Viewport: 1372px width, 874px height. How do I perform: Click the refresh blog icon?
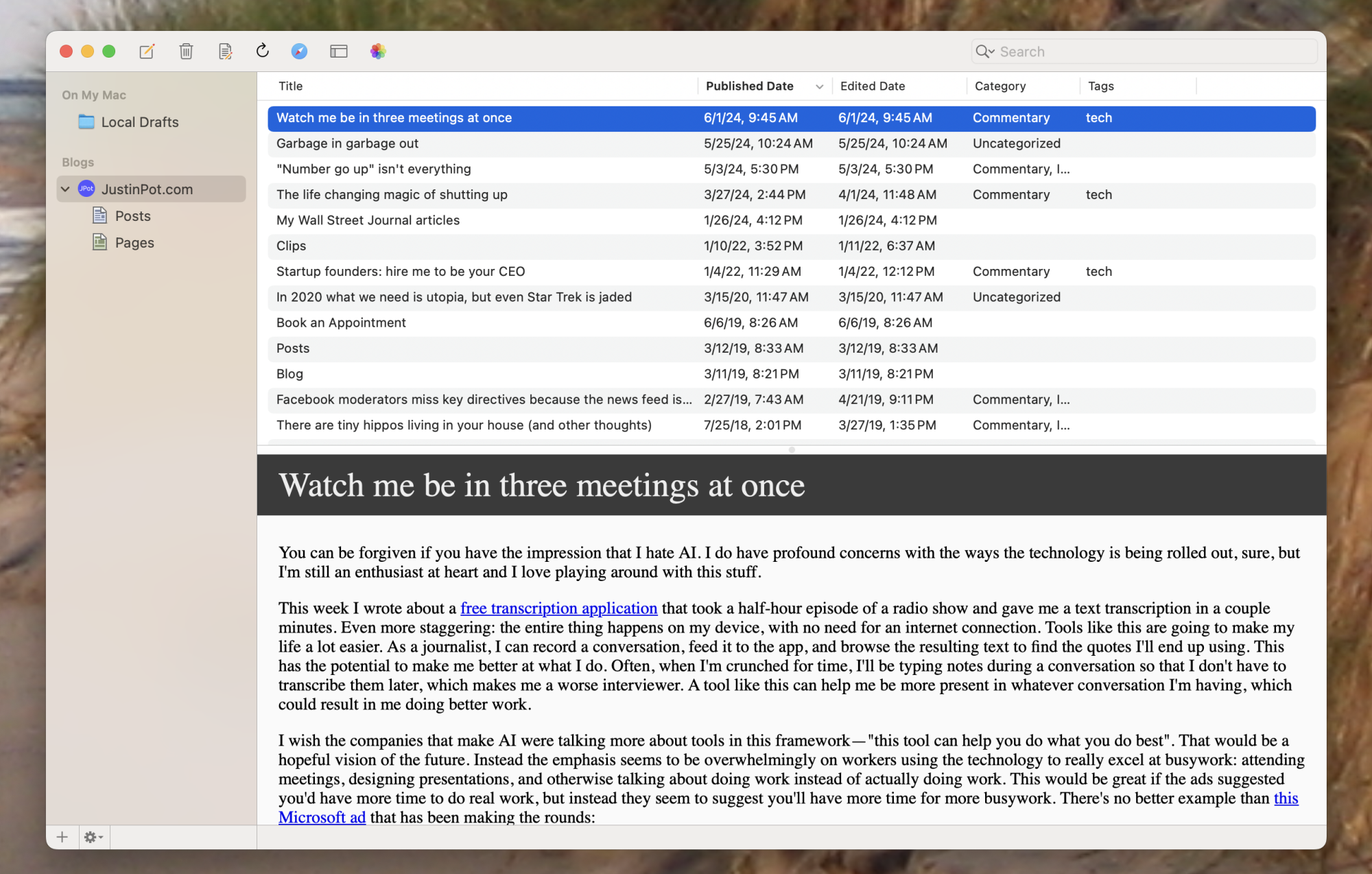(262, 51)
